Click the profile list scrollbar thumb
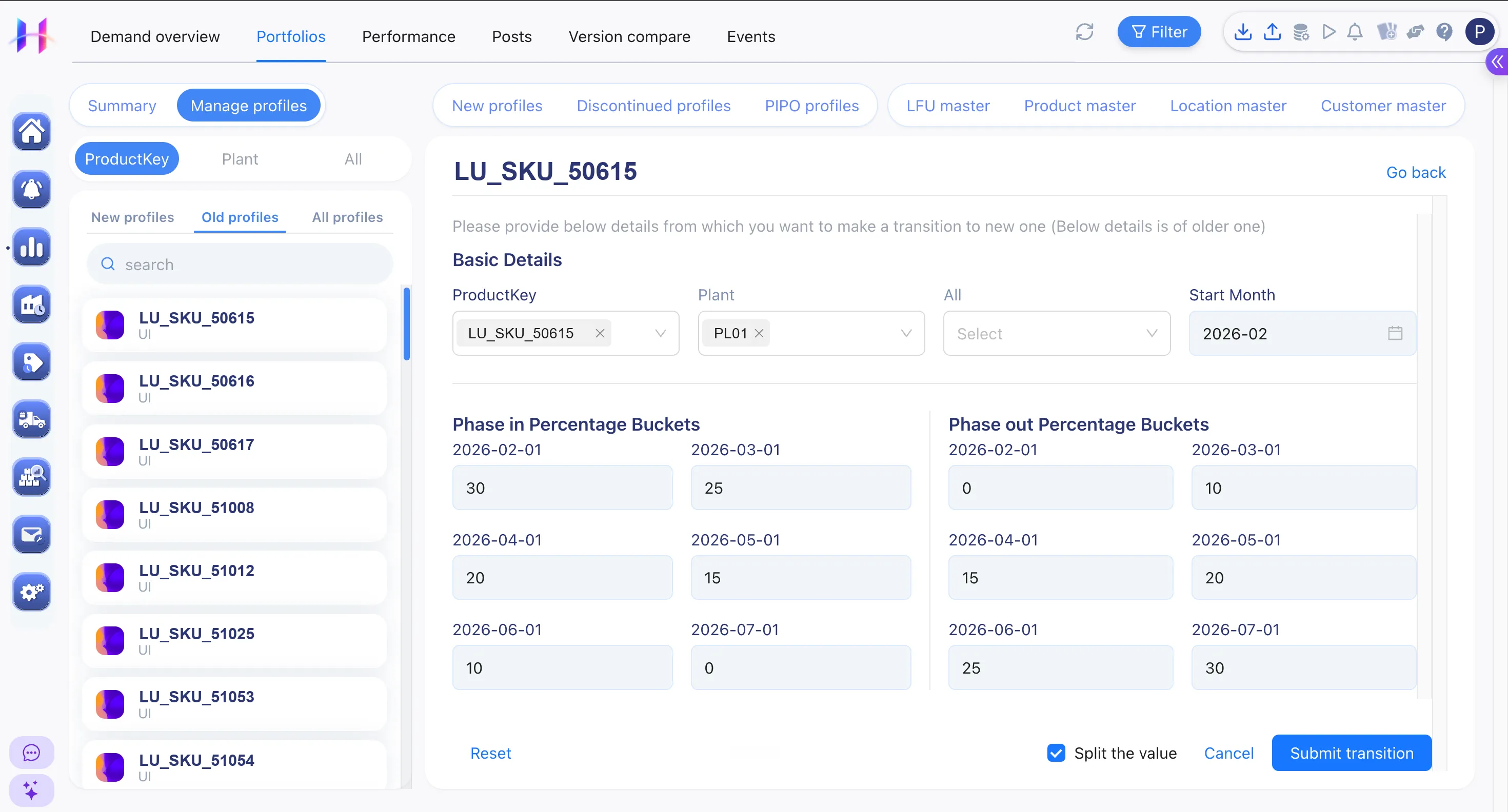 pos(406,323)
